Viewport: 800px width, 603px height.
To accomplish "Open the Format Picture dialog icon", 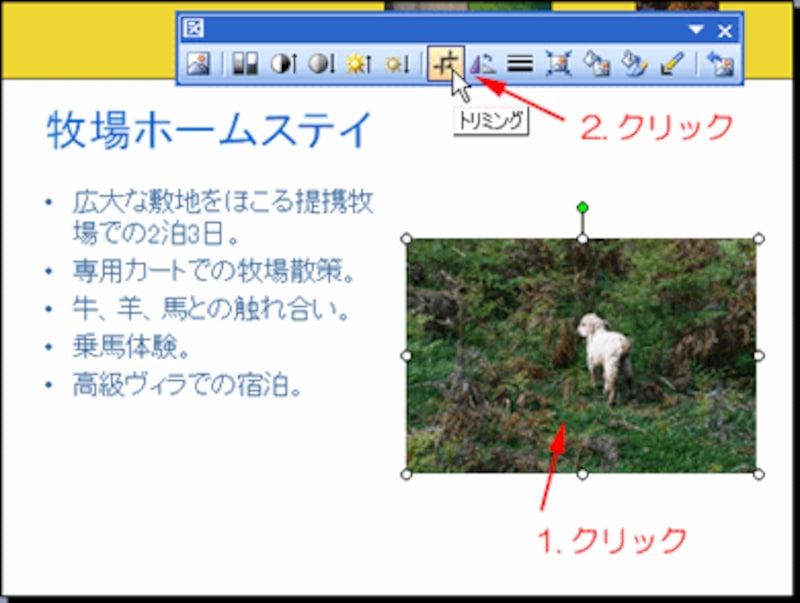I will click(x=634, y=64).
